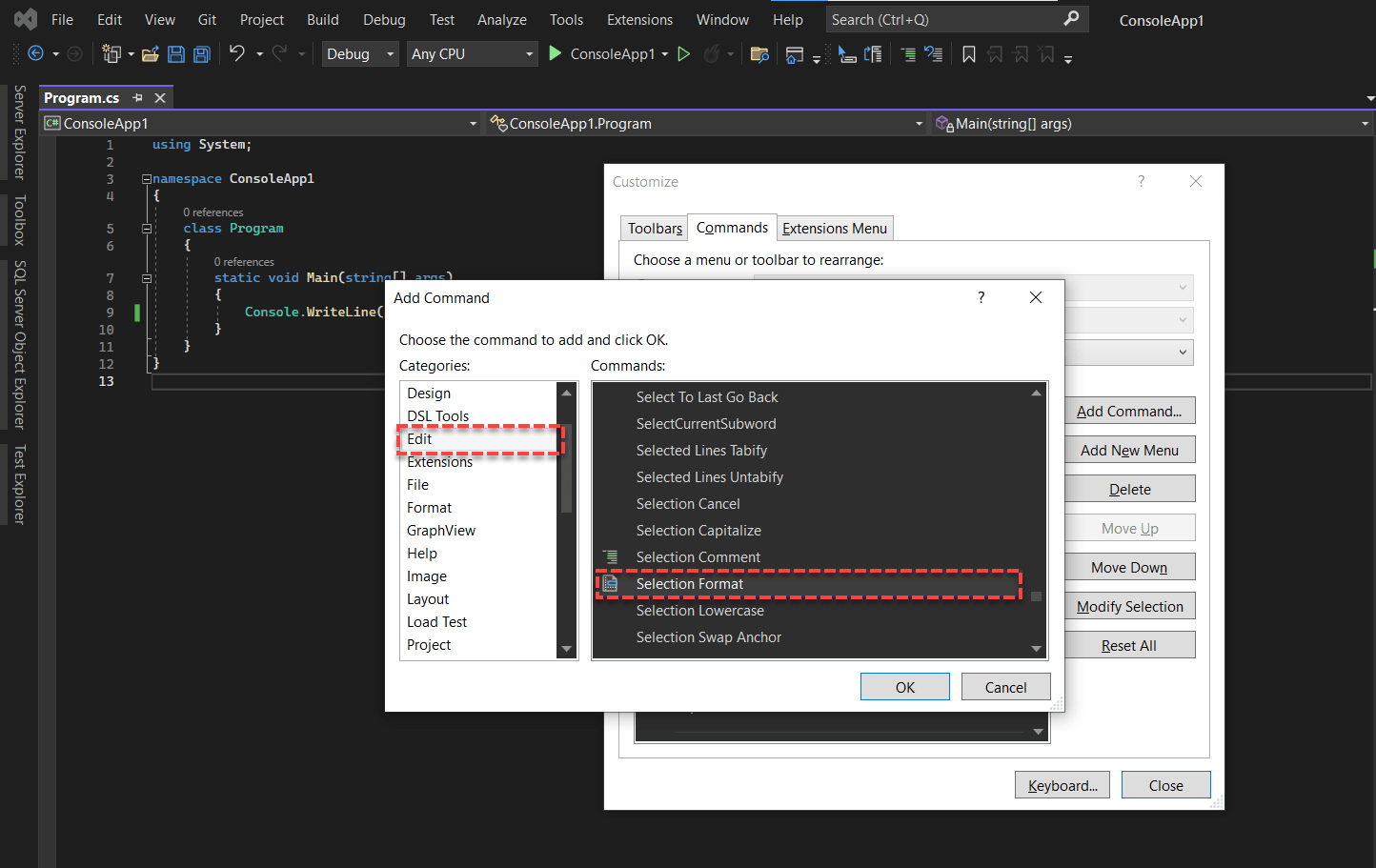Click the Move Down button
1376x868 pixels.
click(x=1129, y=567)
